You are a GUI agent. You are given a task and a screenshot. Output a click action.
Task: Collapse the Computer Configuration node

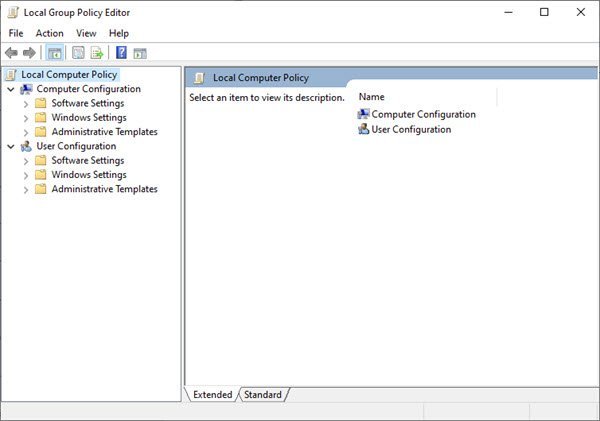click(11, 90)
